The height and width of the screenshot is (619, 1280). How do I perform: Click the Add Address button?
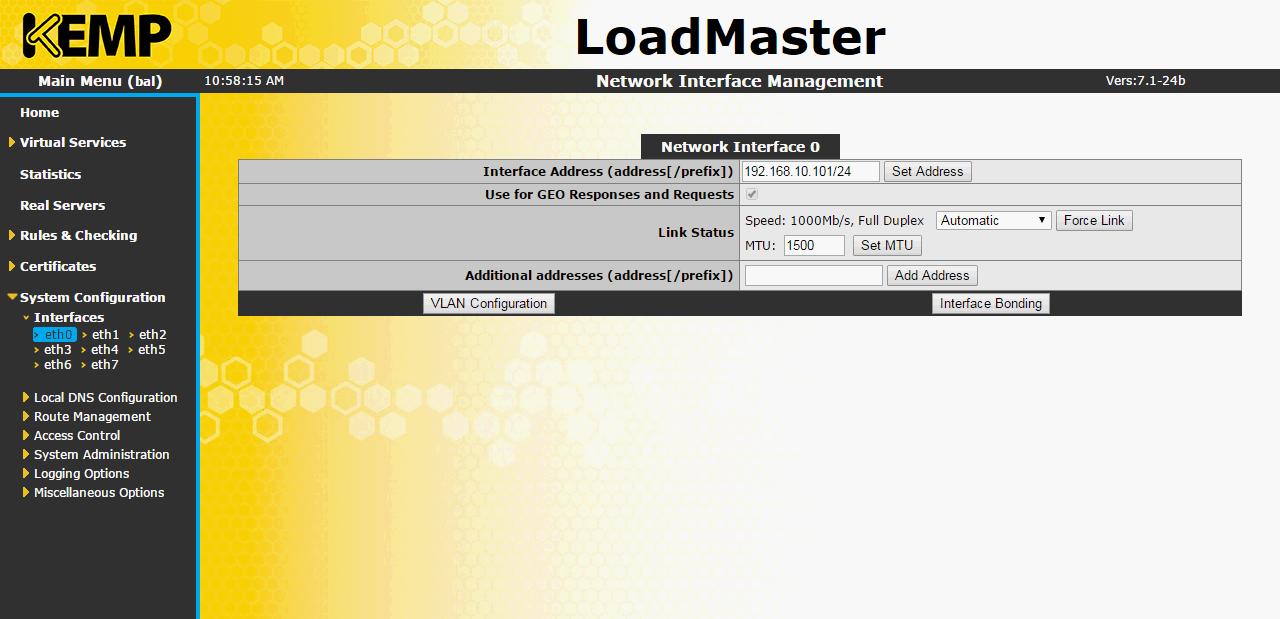click(932, 275)
